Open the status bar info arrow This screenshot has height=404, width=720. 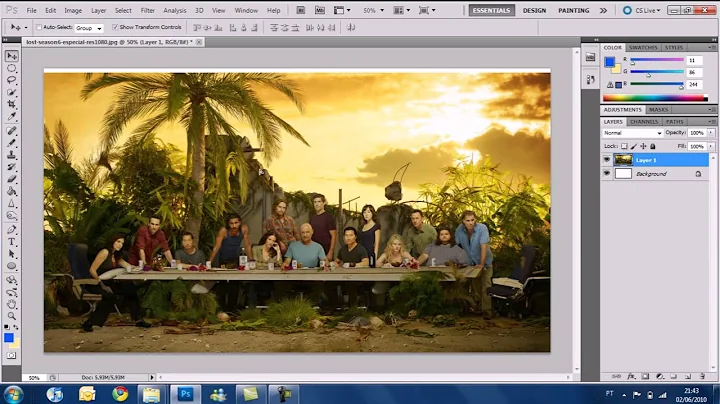pos(152,377)
